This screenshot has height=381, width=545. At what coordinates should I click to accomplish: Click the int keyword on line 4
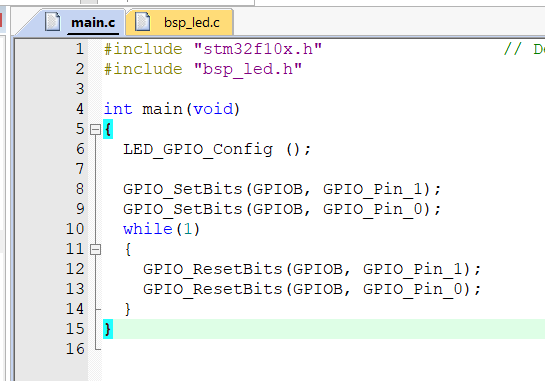click(118, 109)
